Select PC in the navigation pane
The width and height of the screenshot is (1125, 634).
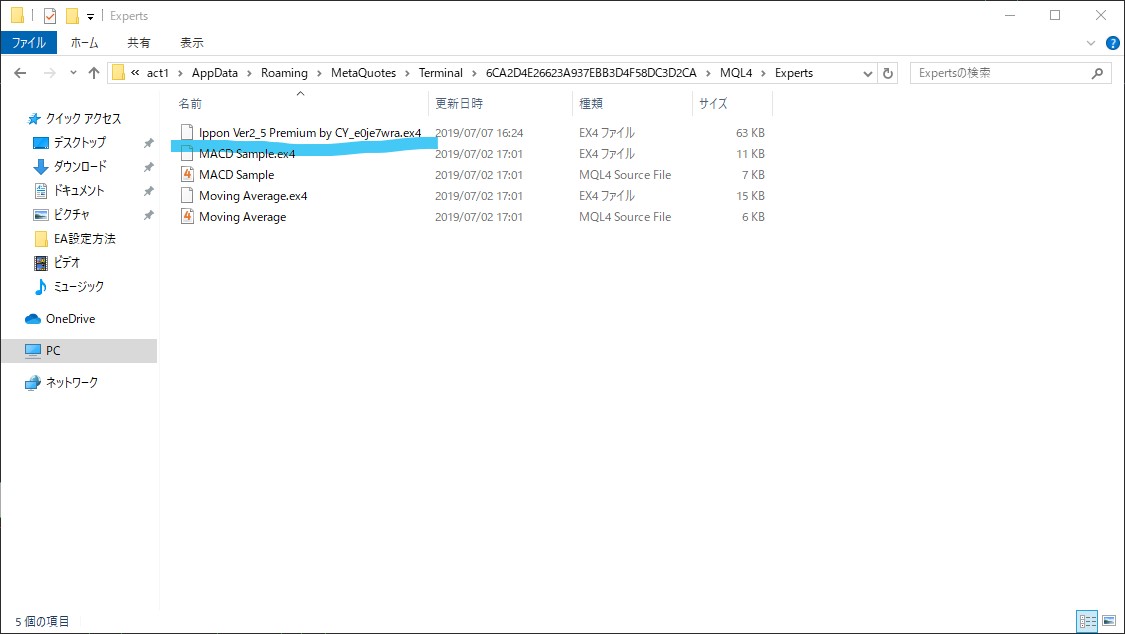tap(79, 351)
